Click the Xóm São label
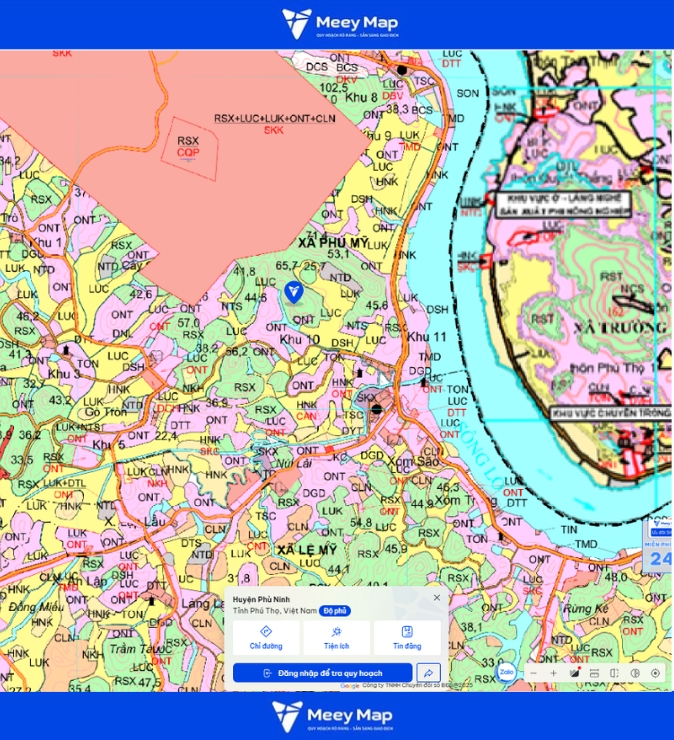Image resolution: width=674 pixels, height=740 pixels. coord(413,461)
